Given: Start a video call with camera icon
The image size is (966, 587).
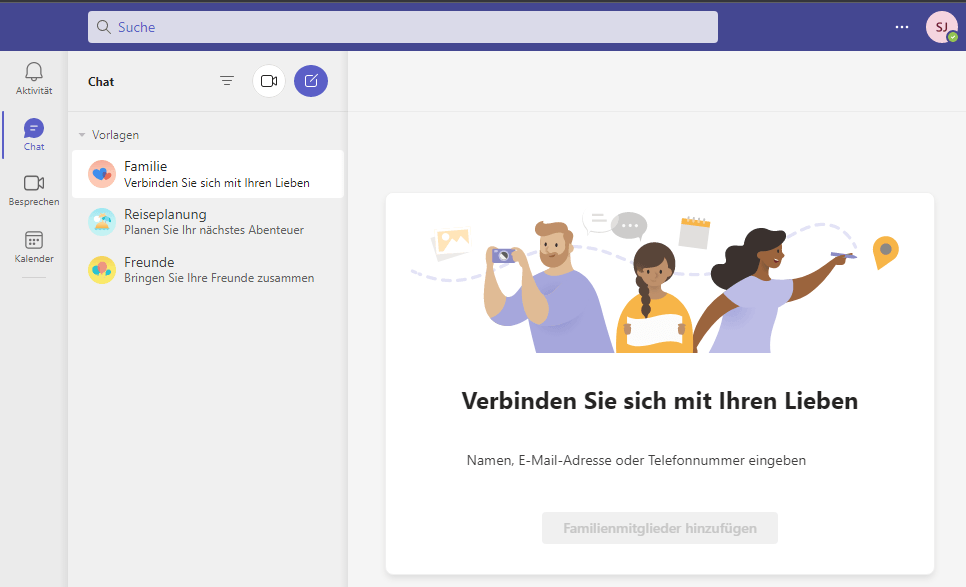Looking at the screenshot, I should pos(268,81).
